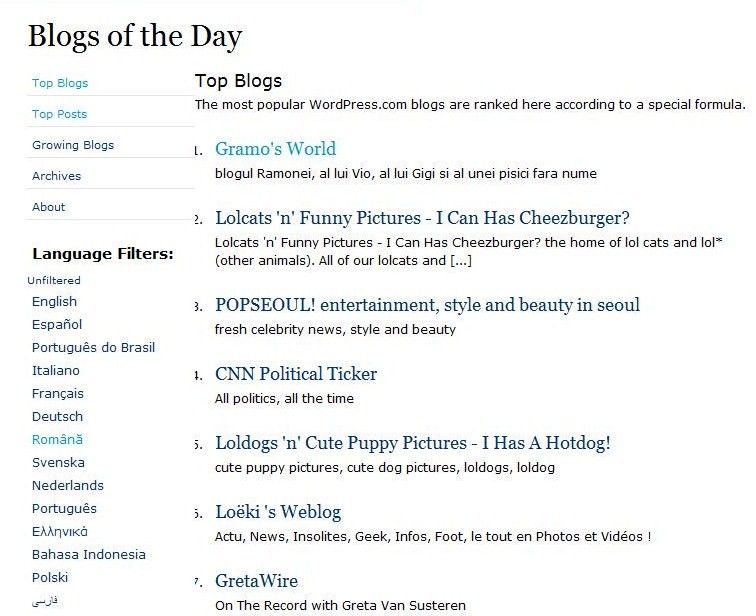The image size is (756, 616).
Task: Open Loëki 's Weblog link
Action: (x=278, y=512)
